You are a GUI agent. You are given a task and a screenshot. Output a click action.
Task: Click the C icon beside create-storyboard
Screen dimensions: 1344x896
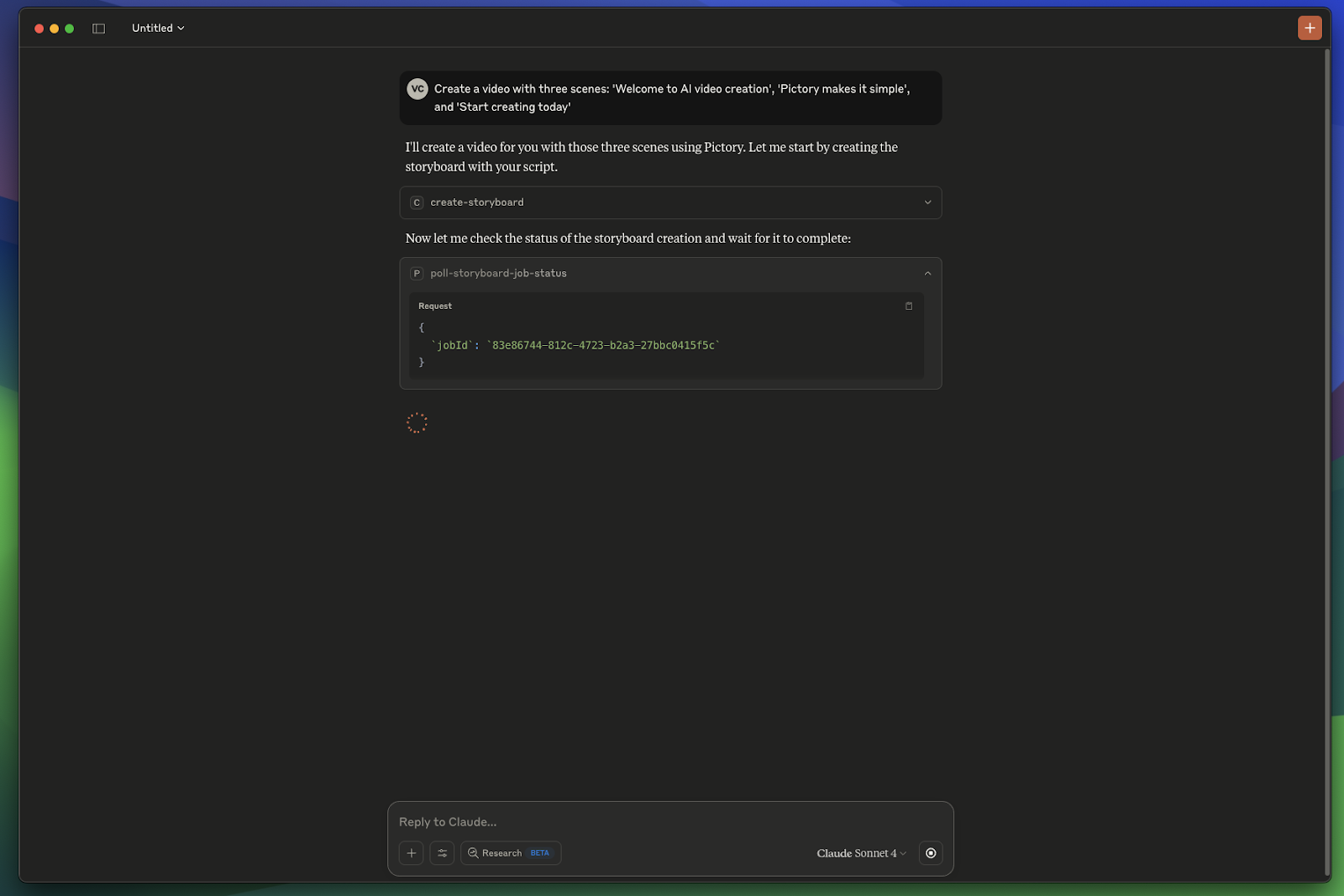pos(416,202)
